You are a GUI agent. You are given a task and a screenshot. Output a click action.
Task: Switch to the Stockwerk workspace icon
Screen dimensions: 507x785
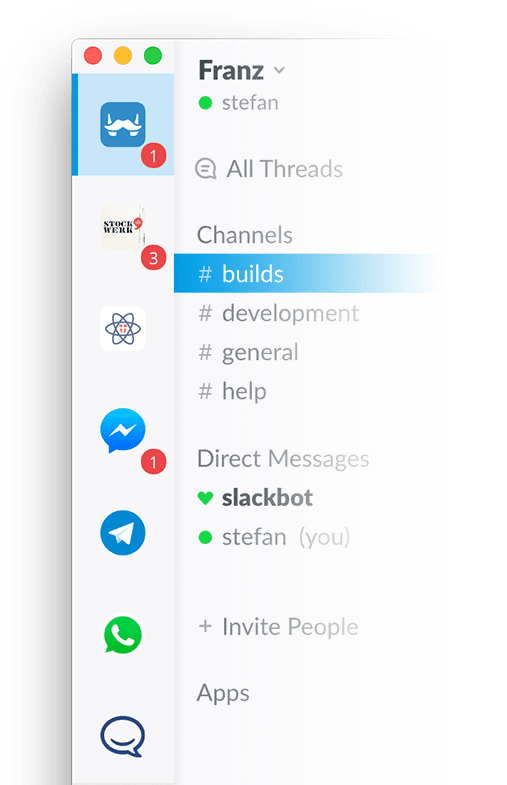click(123, 227)
